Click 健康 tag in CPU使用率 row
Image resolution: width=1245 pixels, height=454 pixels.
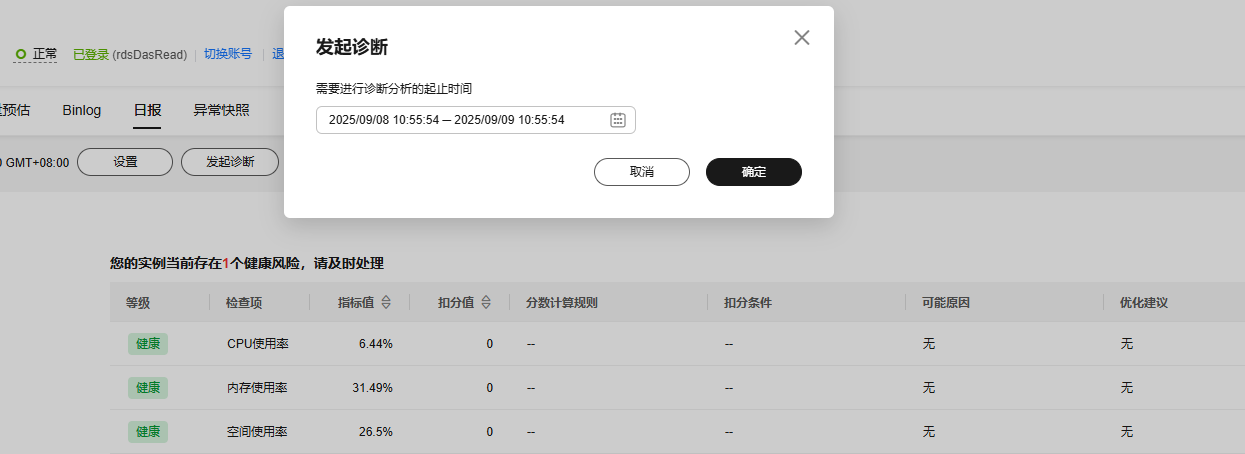(148, 344)
